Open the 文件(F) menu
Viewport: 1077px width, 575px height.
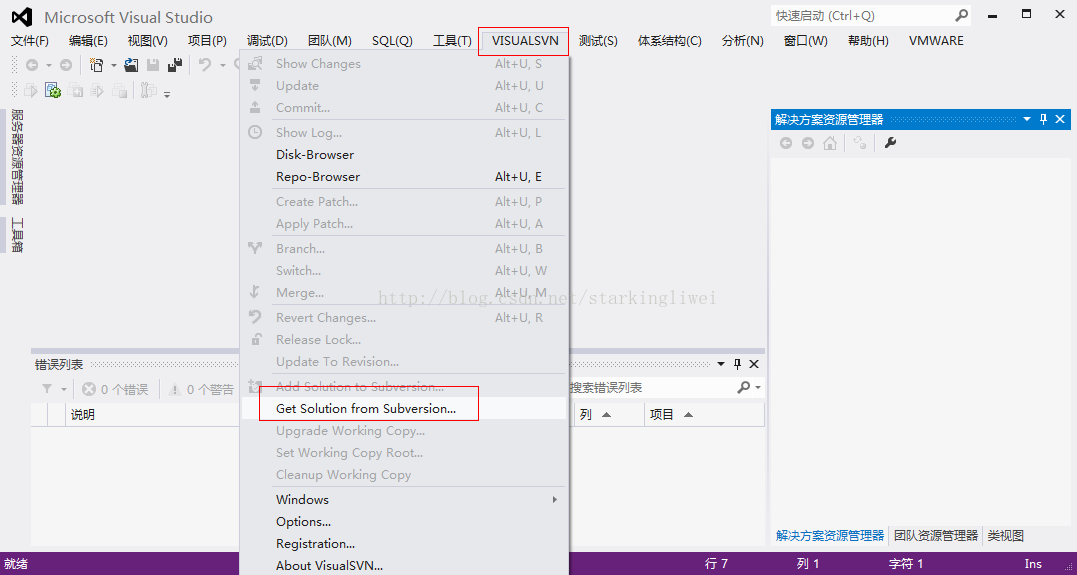(30, 41)
